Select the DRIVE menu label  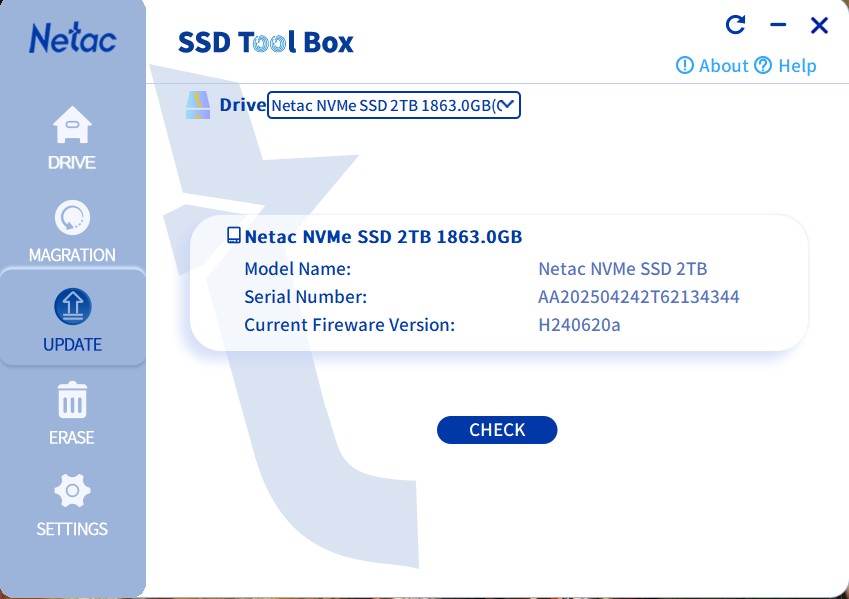71,162
